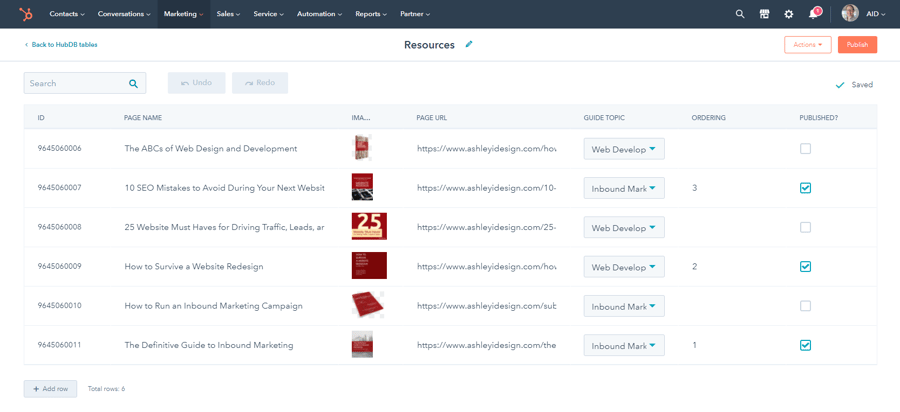900x412 pixels.
Task: Check Published for ABCs of Web Design
Action: coord(805,149)
